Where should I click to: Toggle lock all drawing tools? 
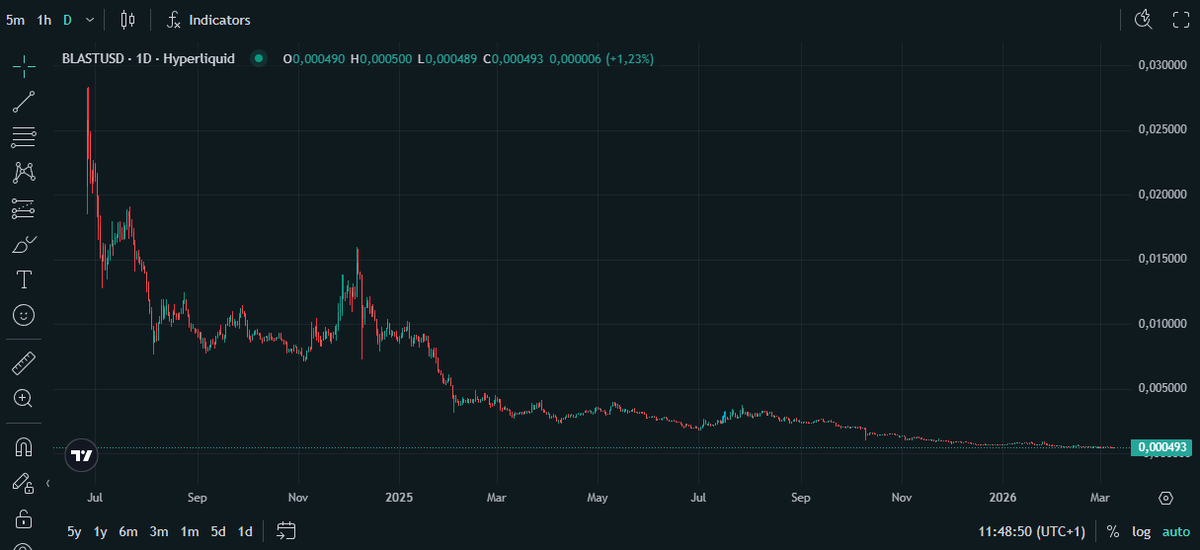pos(24,519)
